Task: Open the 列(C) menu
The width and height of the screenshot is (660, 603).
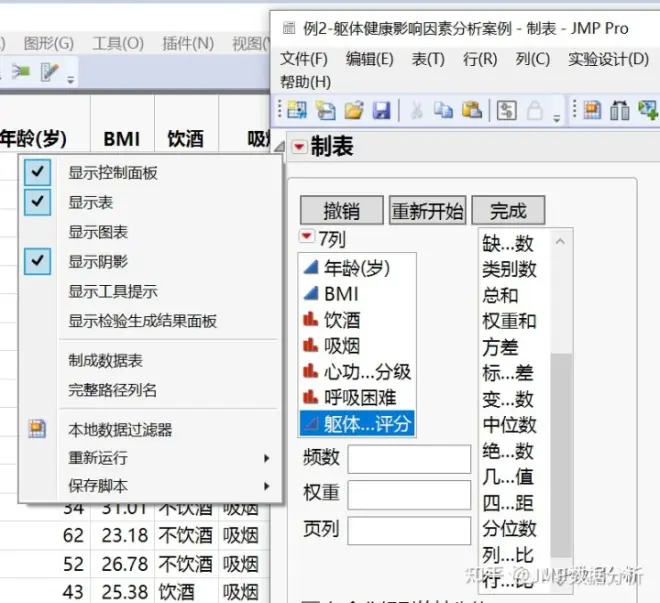Action: pos(532,59)
